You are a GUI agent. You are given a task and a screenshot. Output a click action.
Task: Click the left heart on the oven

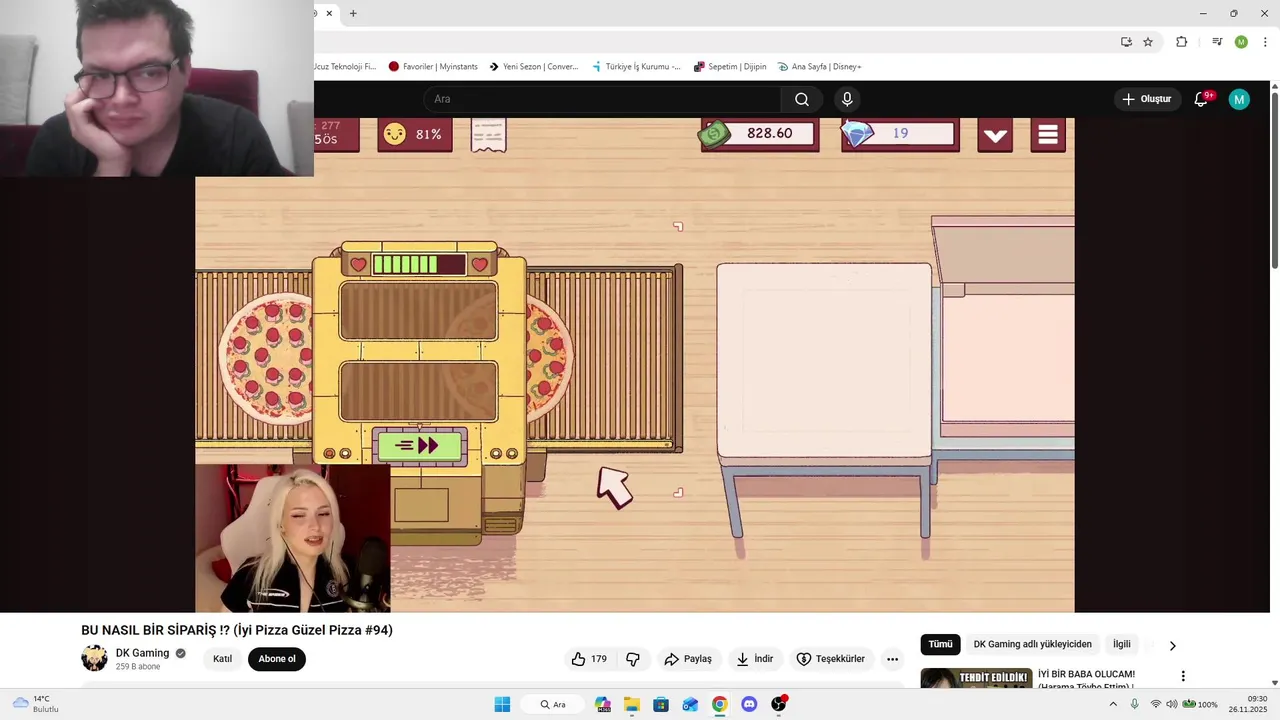(x=358, y=264)
